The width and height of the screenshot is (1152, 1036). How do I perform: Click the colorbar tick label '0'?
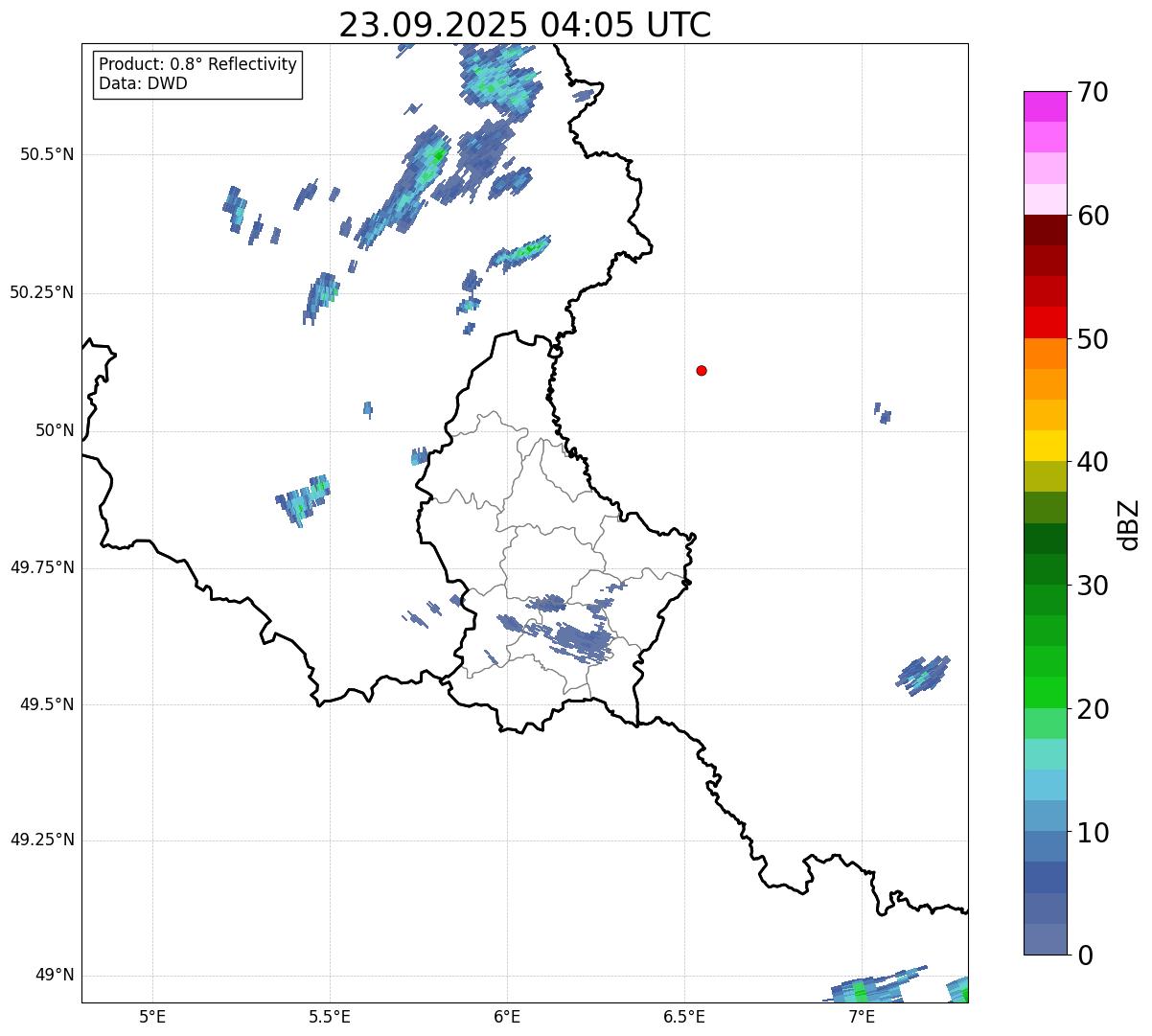coord(1085,955)
